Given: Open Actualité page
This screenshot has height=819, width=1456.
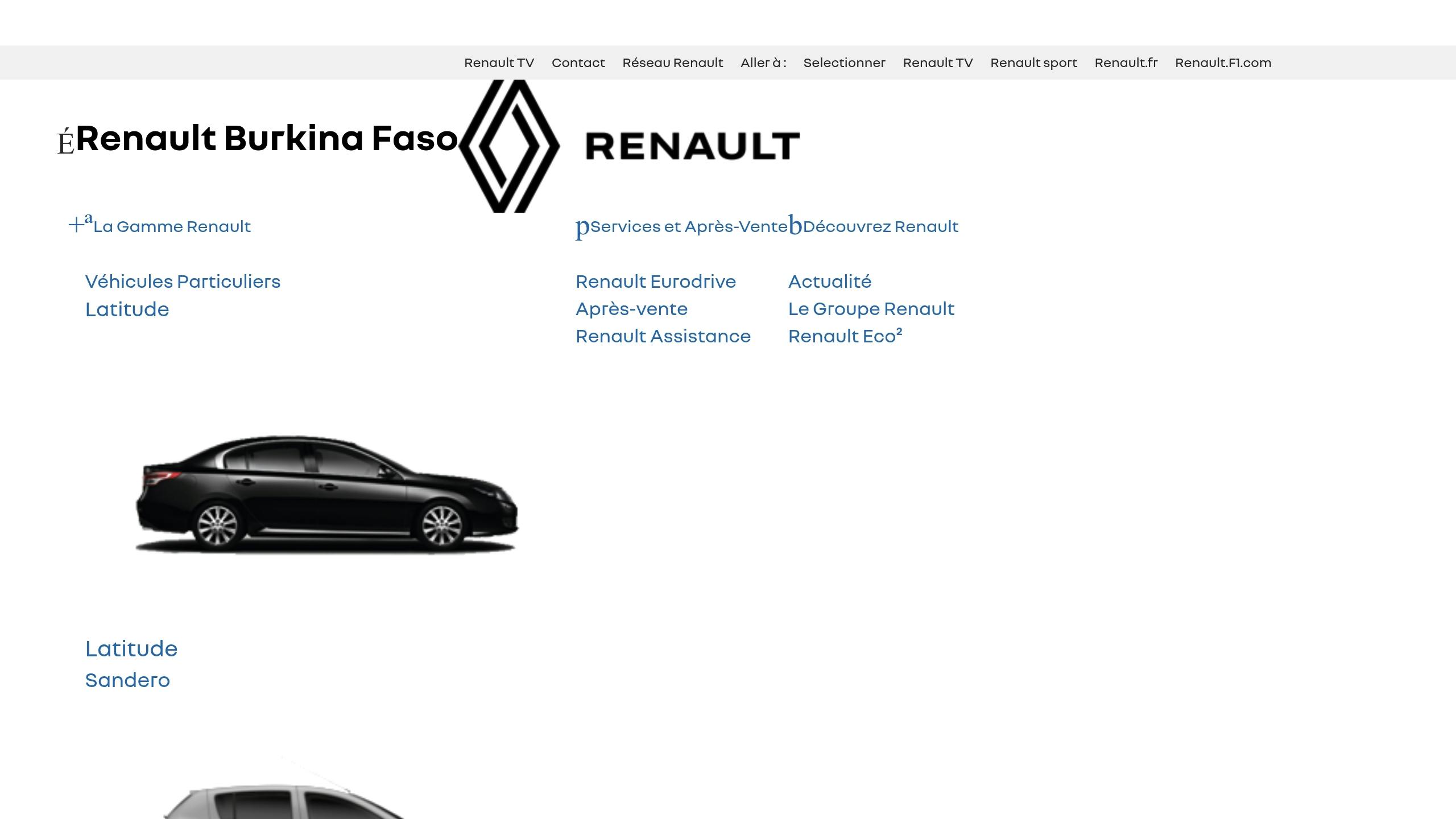Looking at the screenshot, I should 830,282.
